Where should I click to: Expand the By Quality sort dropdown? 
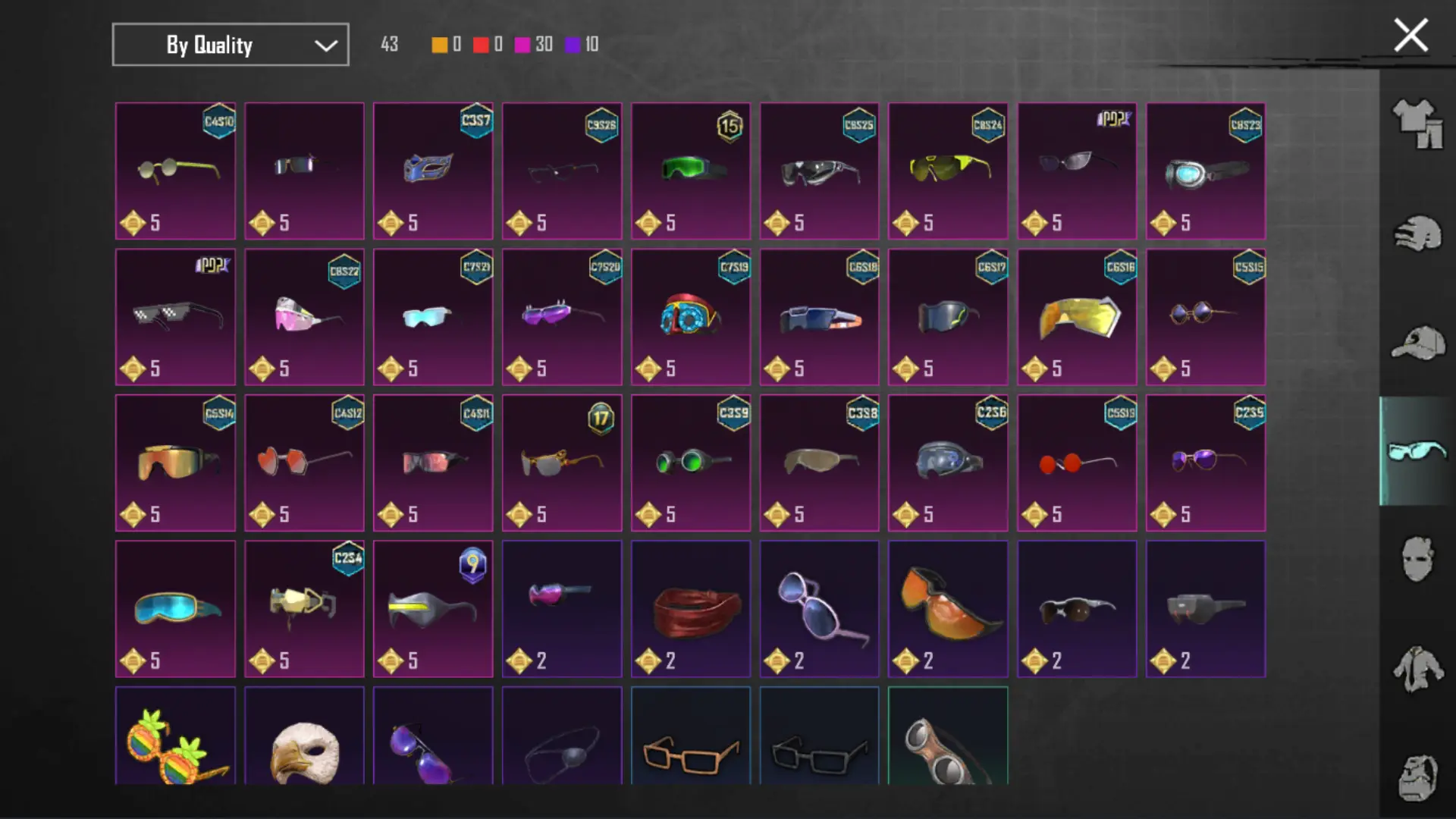coord(231,45)
